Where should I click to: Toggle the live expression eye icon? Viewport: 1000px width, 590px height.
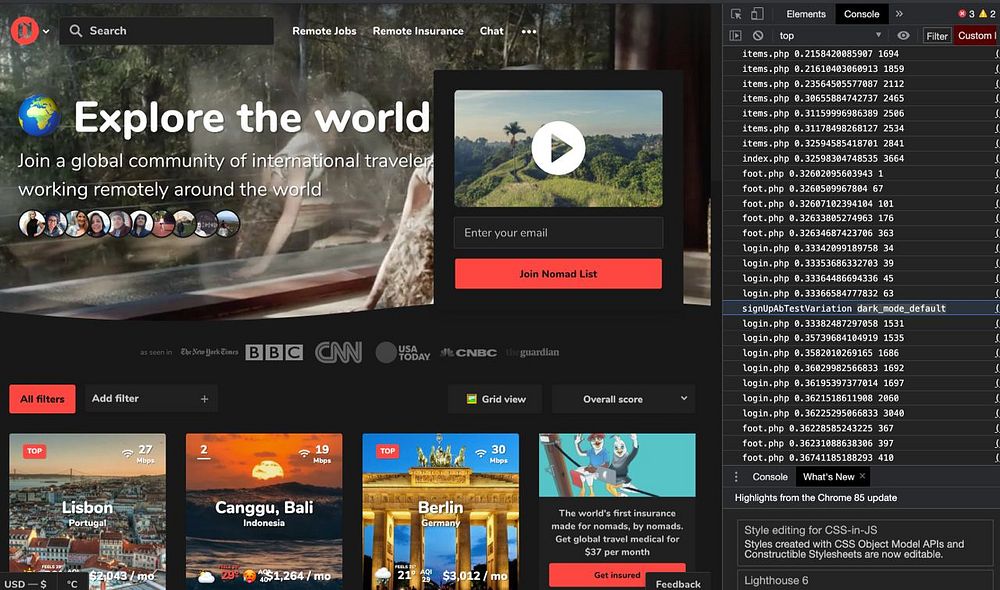point(903,36)
